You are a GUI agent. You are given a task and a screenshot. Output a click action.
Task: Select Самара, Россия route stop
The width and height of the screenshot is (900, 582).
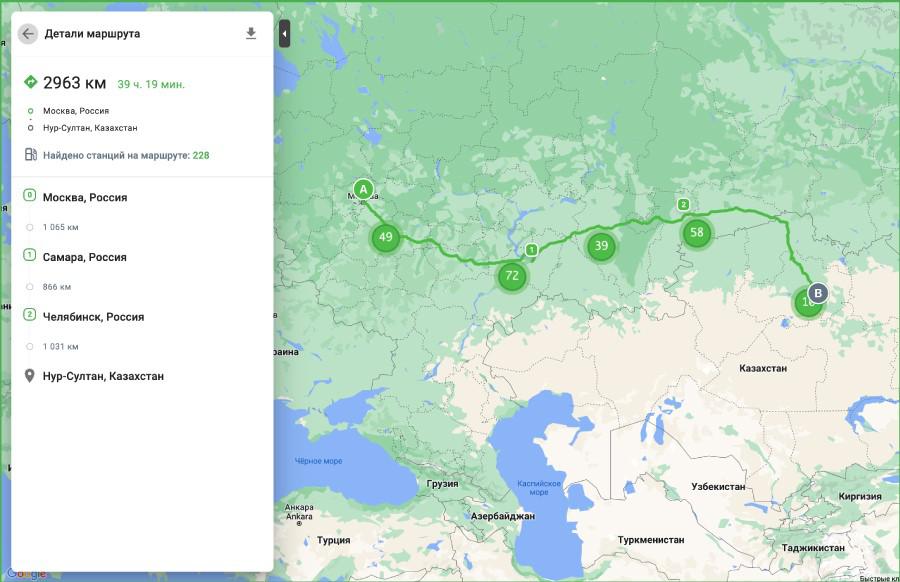[84, 257]
